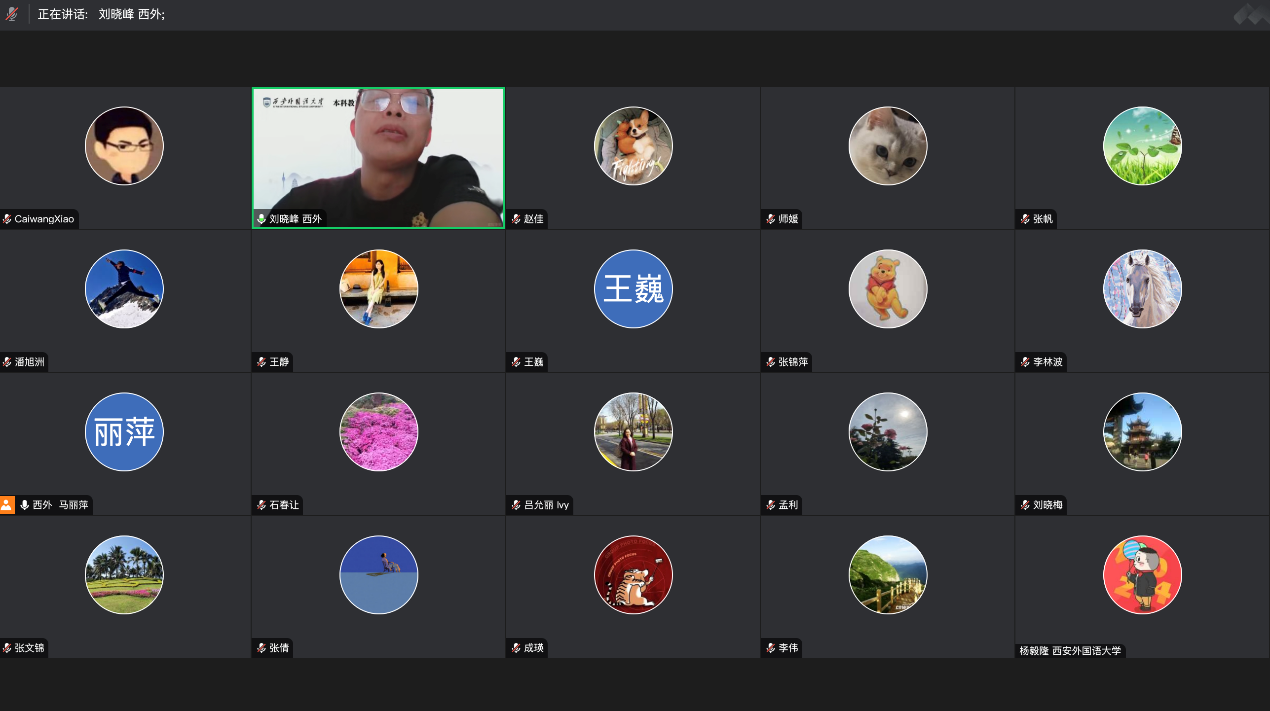Click muted mic indicator for 李伟
1270x711 pixels.
[771, 648]
